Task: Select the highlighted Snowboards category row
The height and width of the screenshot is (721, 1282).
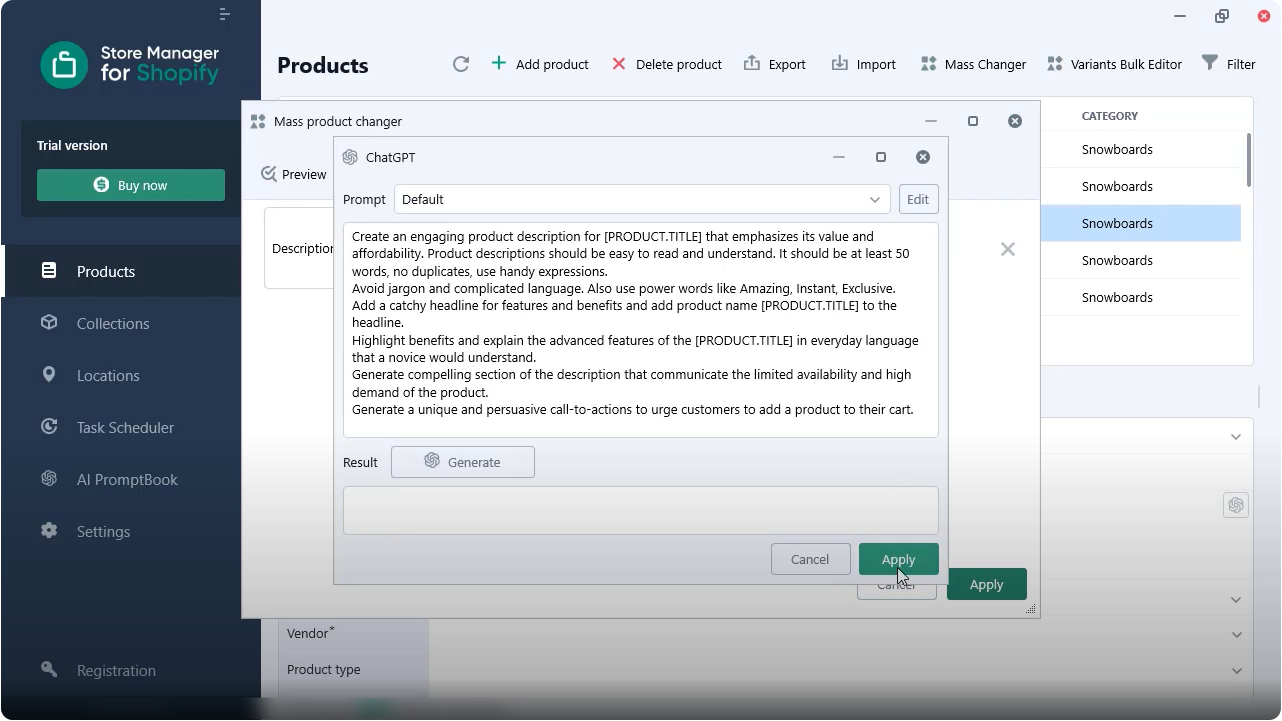Action: tap(1140, 223)
